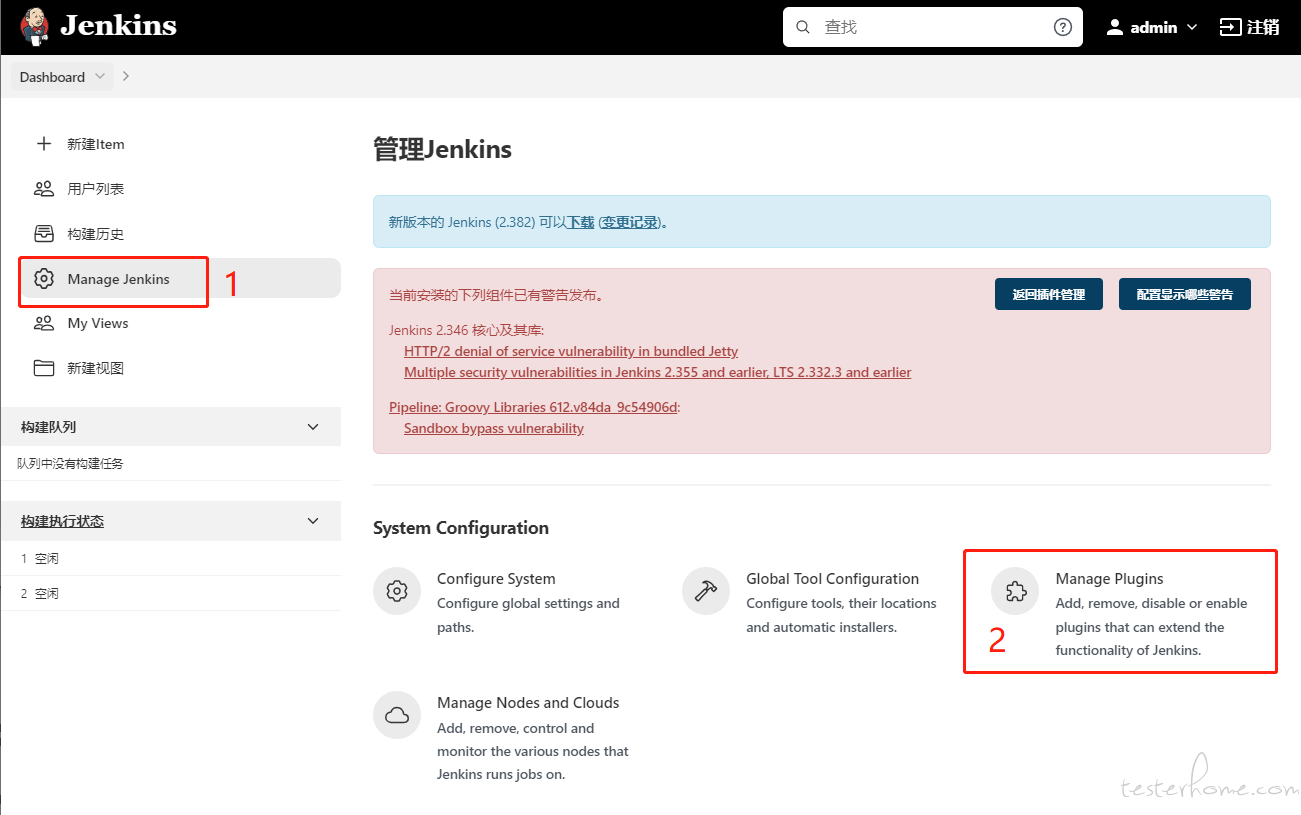Open Global Tool Configuration title
Image resolution: width=1301 pixels, height=815 pixels.
tap(832, 579)
